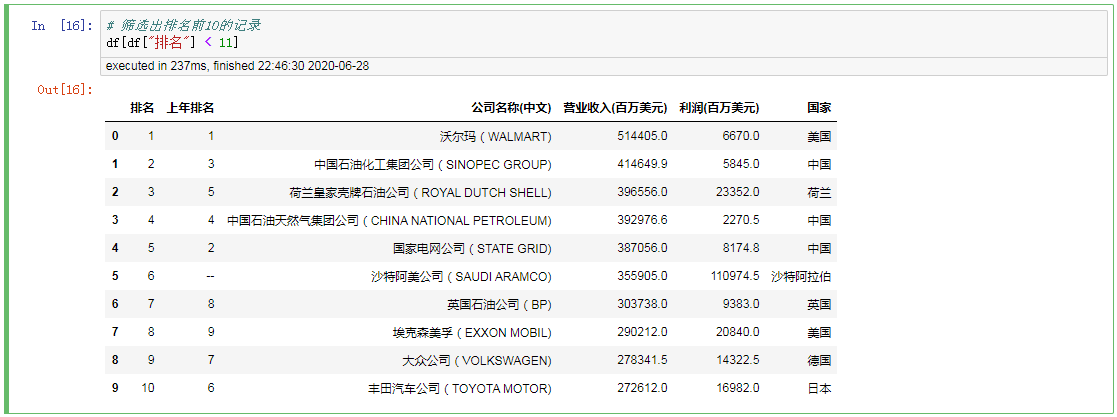Select the 排名 column header
1117x417 pixels.
coord(142,108)
